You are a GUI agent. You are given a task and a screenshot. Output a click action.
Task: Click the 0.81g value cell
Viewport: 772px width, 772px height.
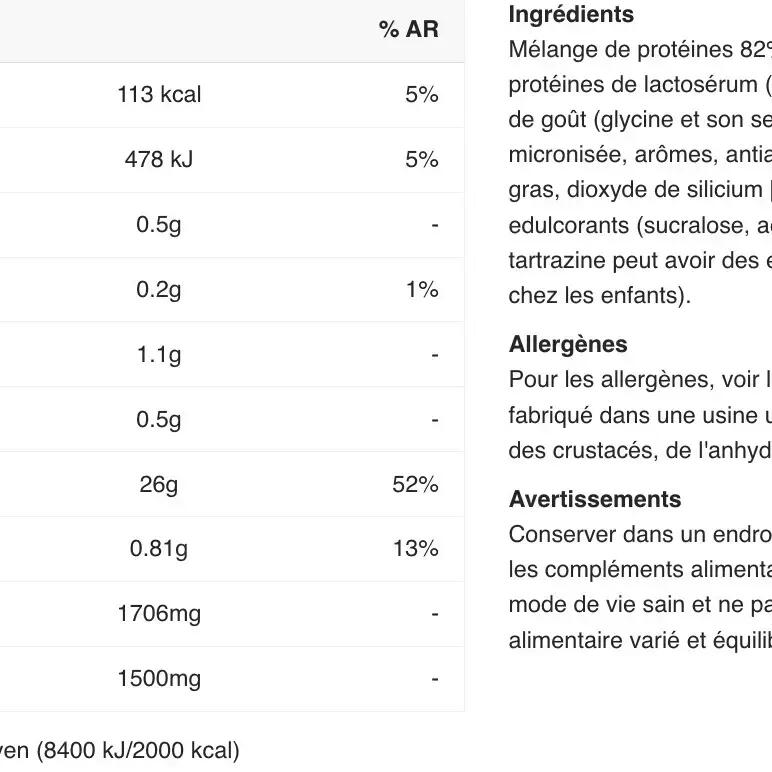pos(159,549)
